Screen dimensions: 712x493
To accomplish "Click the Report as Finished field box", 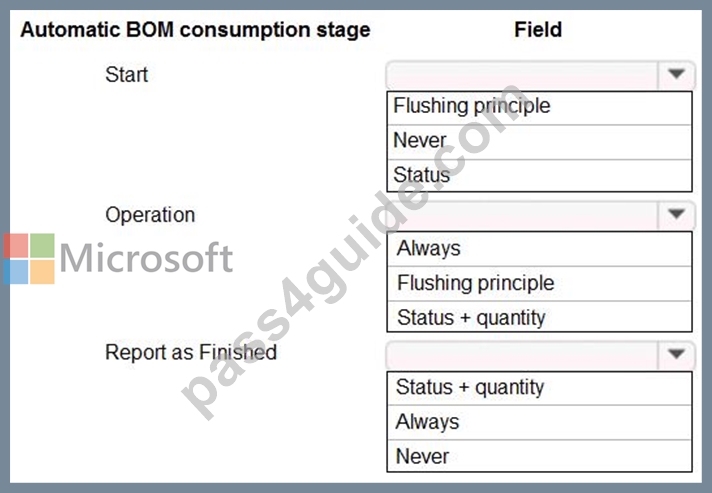I will point(522,355).
